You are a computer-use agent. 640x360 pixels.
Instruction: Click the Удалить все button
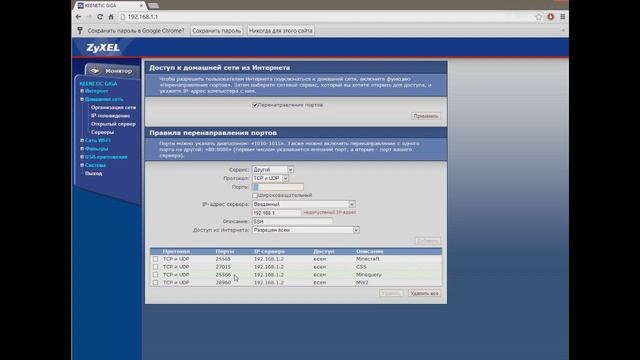424,293
